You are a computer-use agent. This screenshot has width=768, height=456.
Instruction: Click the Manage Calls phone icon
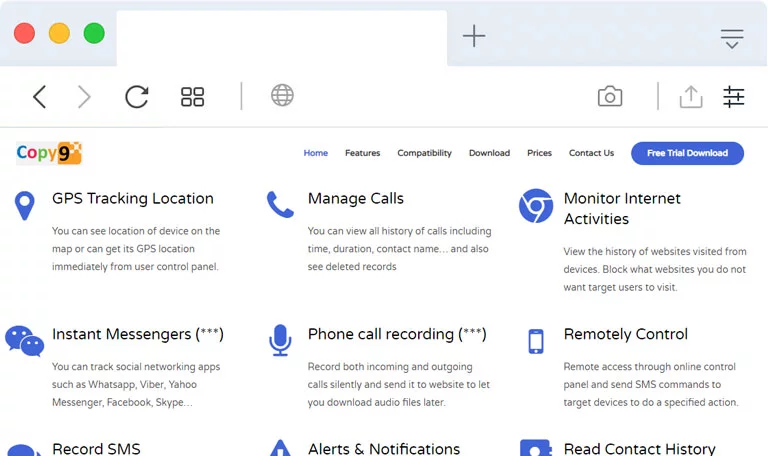(280, 204)
